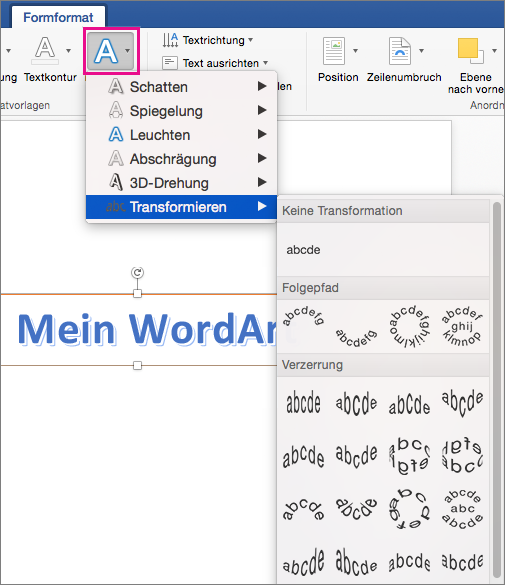The width and height of the screenshot is (505, 585).
Task: Click the bottom middle resize handle
Action: tap(137, 365)
